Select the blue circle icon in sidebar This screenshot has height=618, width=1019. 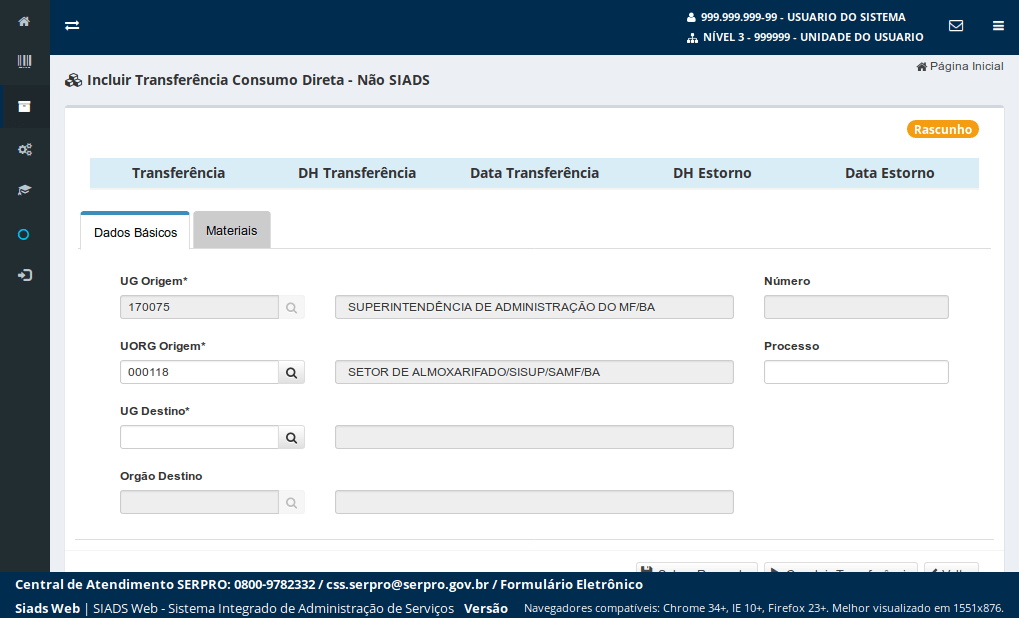23,235
